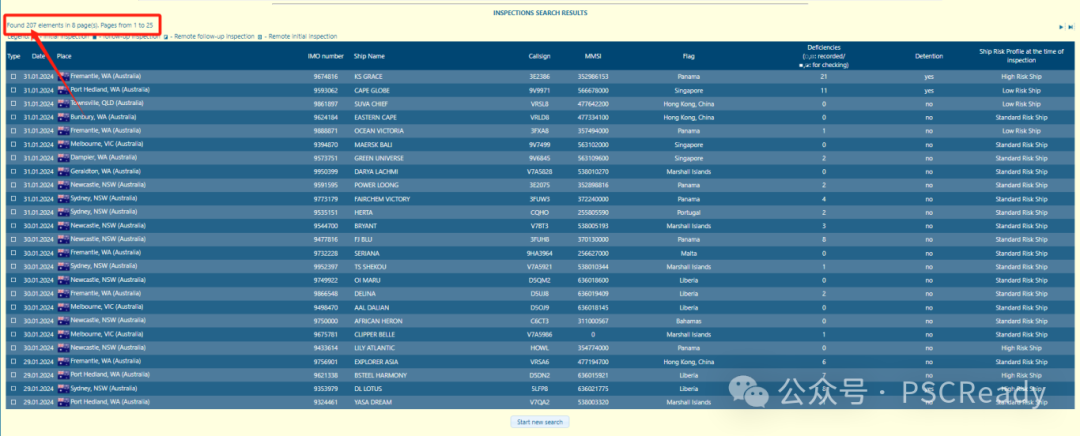Click the Australian flag in EXPLORER ASIA row

coord(63,362)
